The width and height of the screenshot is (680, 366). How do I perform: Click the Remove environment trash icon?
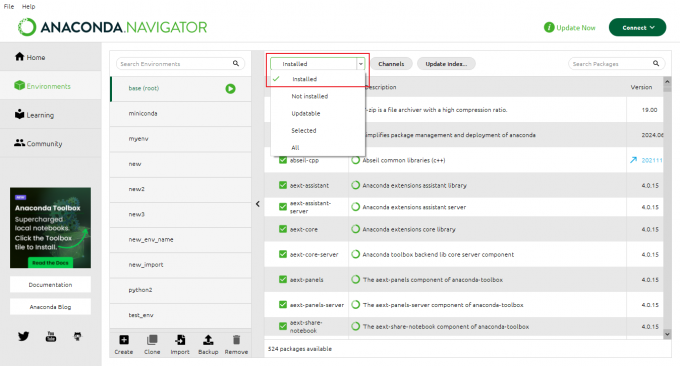[x=236, y=340]
